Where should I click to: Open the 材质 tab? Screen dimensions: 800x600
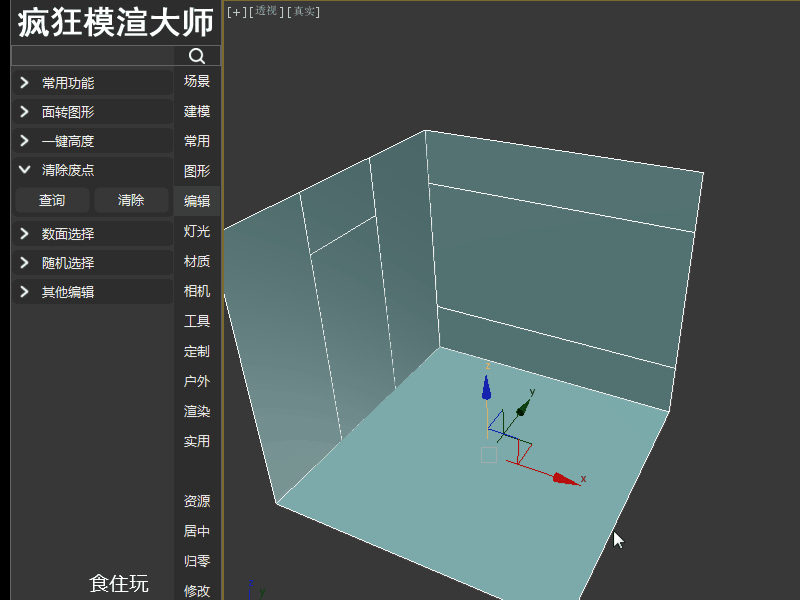point(197,261)
